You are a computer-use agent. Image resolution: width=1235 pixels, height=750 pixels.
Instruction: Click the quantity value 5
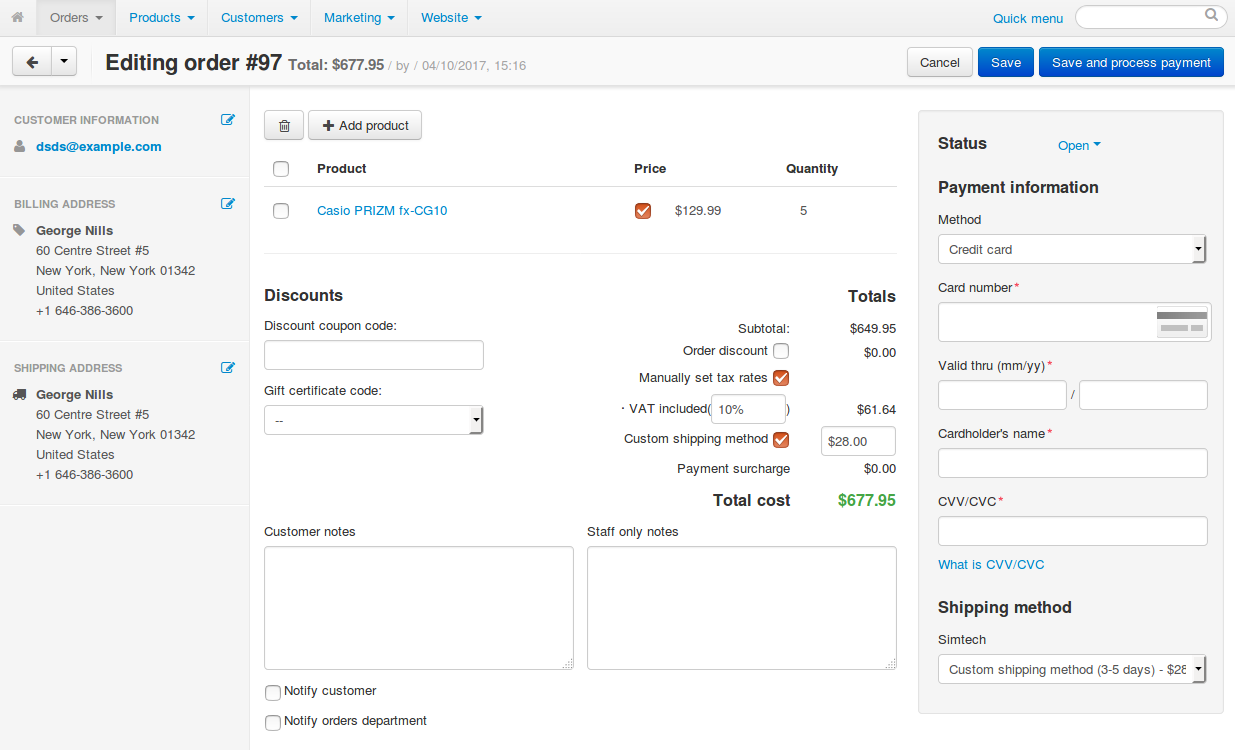coord(803,211)
